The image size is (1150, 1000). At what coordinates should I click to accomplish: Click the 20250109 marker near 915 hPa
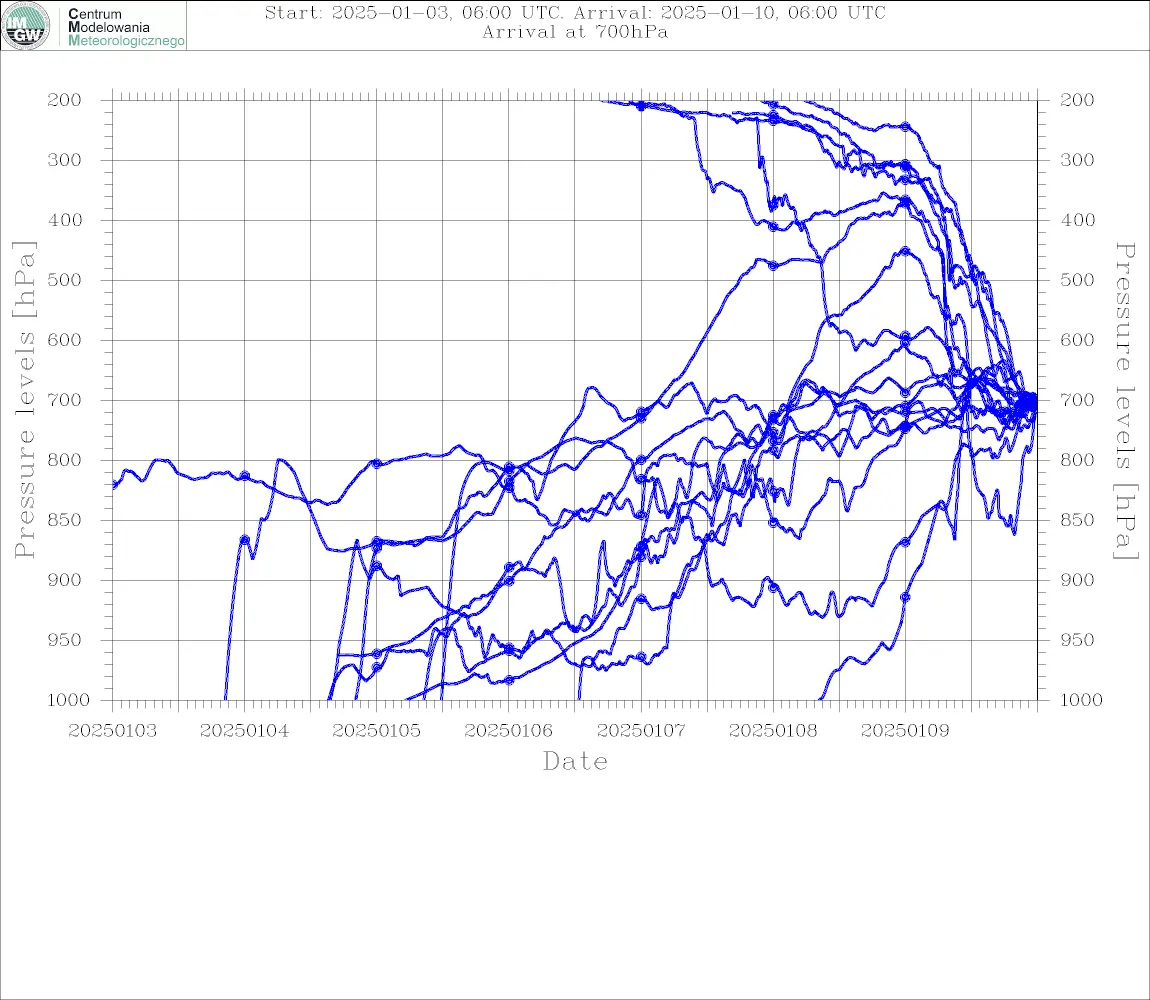point(905,597)
